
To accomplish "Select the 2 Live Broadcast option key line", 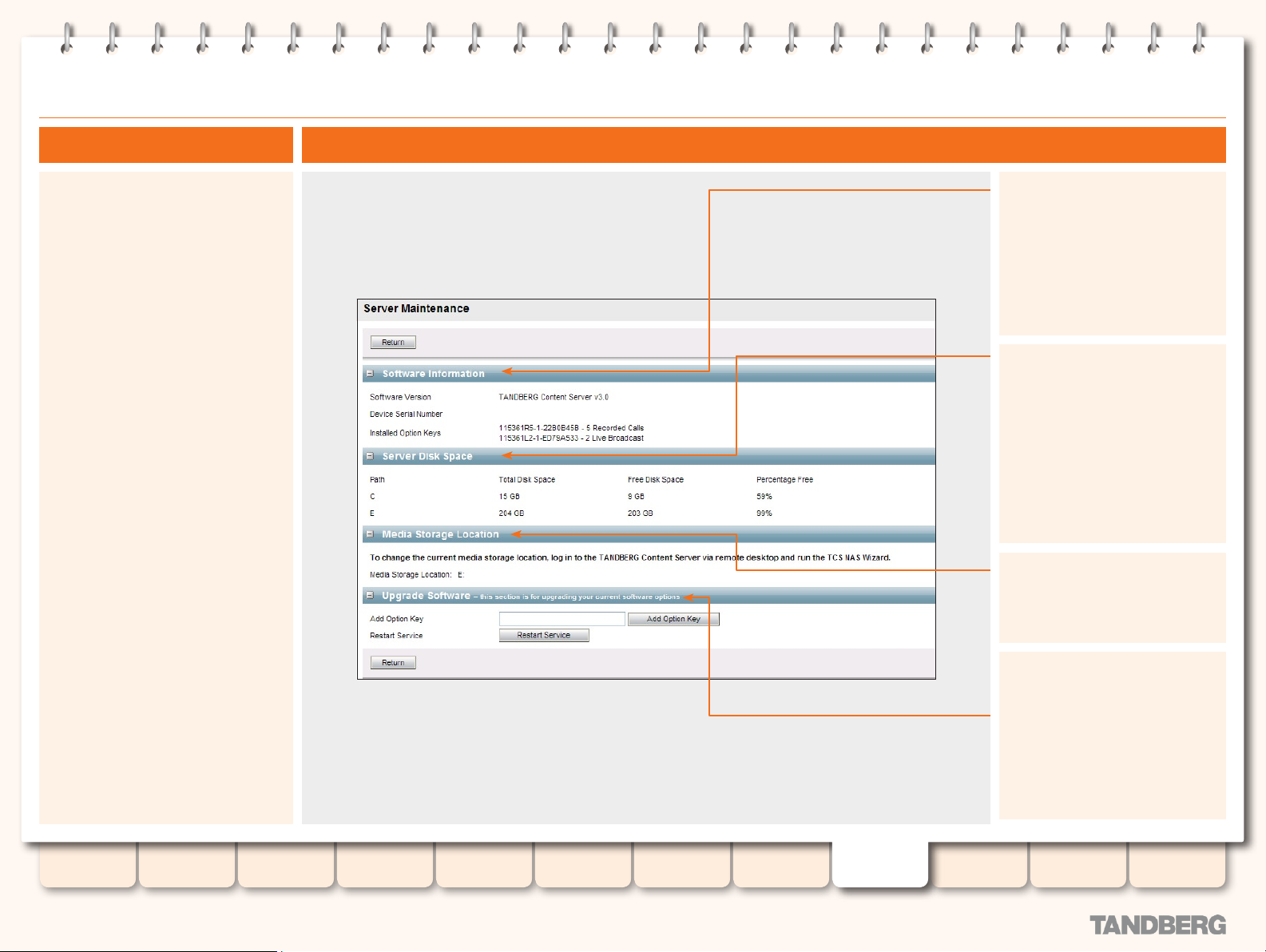I will [x=571, y=438].
